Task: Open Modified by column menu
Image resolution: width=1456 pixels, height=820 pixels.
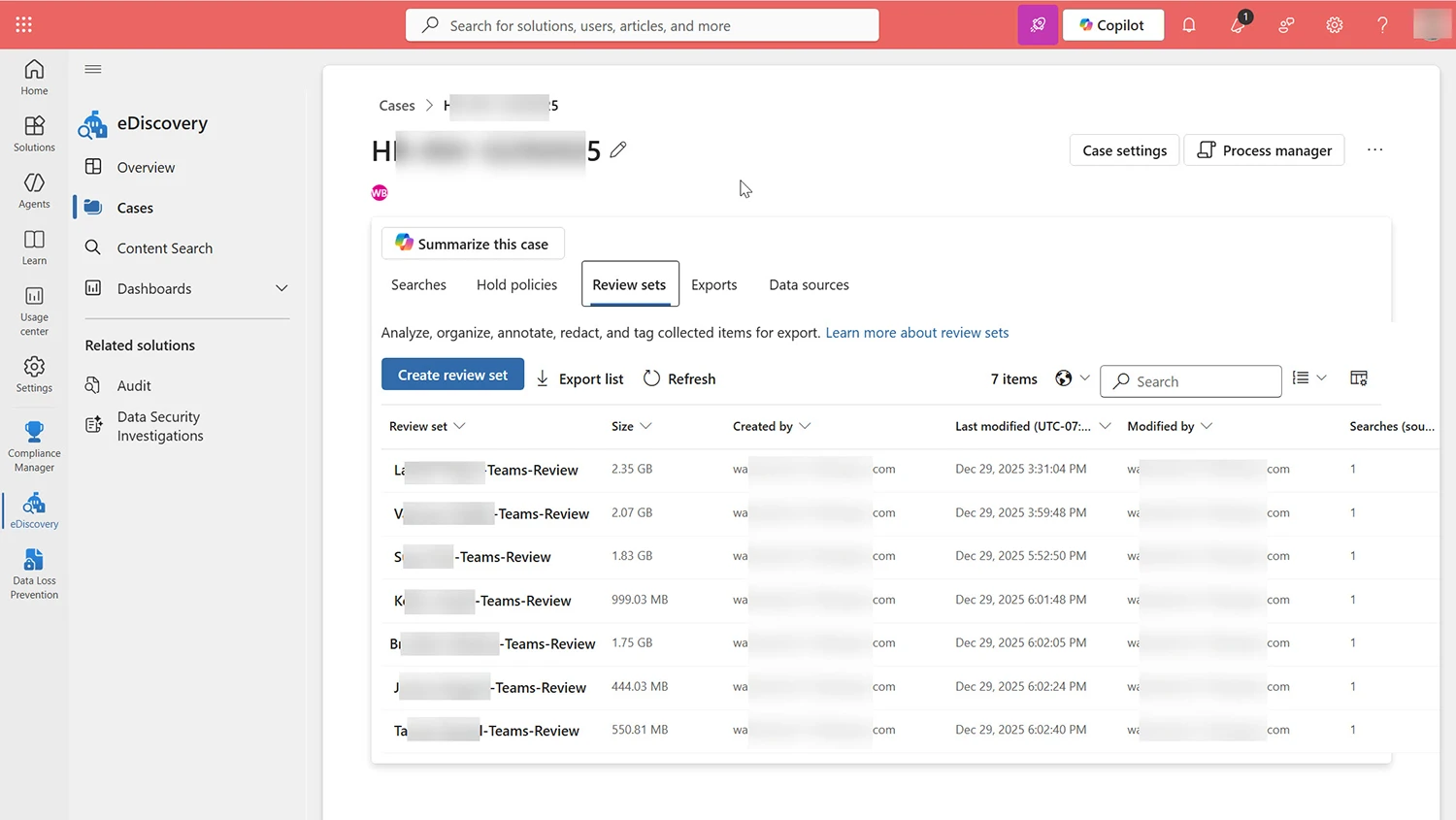Action: (1170, 426)
